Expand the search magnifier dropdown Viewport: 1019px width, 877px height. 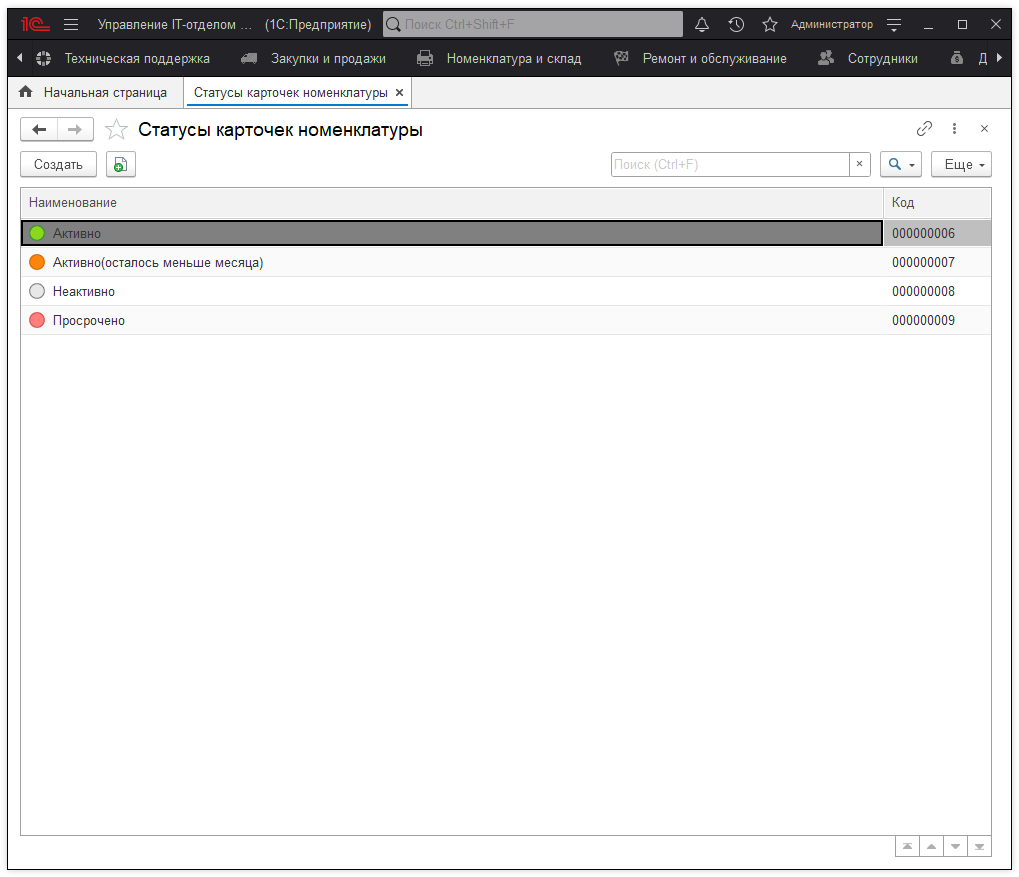[x=902, y=165]
